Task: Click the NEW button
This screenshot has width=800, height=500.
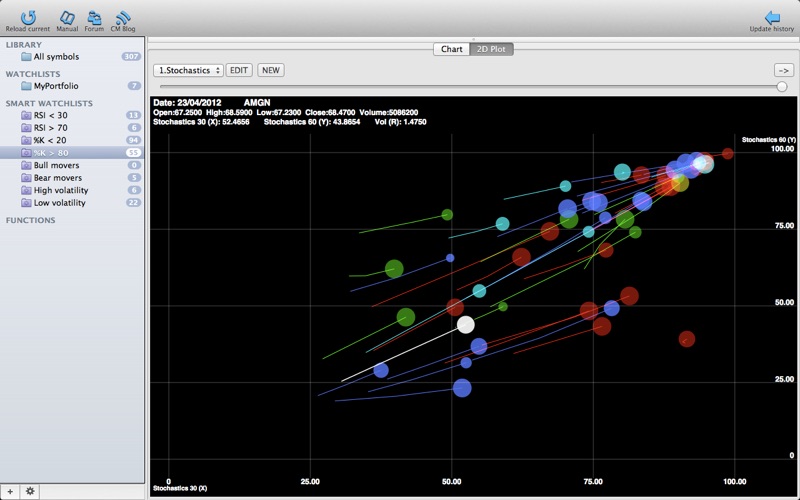Action: (271, 70)
